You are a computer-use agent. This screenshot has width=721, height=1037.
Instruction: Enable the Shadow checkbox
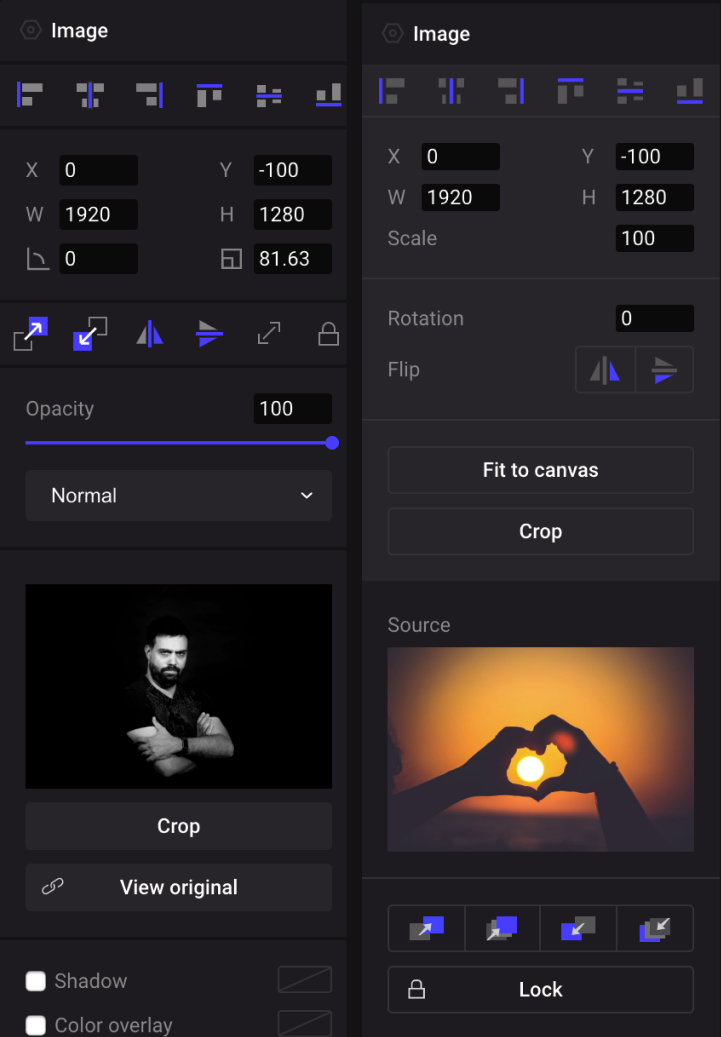pyautogui.click(x=36, y=981)
